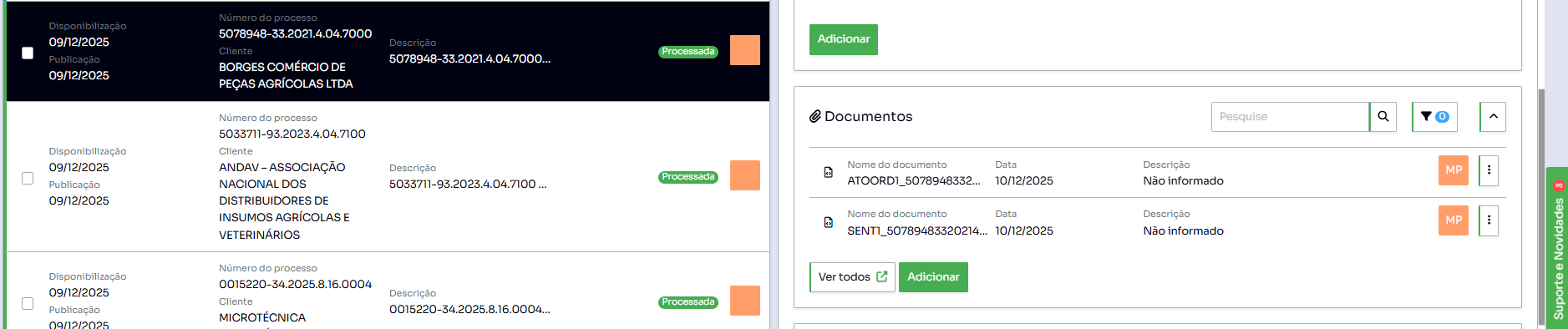The width and height of the screenshot is (1568, 329).
Task: Click Processada badge on BORGES COMÉRCIO row
Action: tap(688, 52)
